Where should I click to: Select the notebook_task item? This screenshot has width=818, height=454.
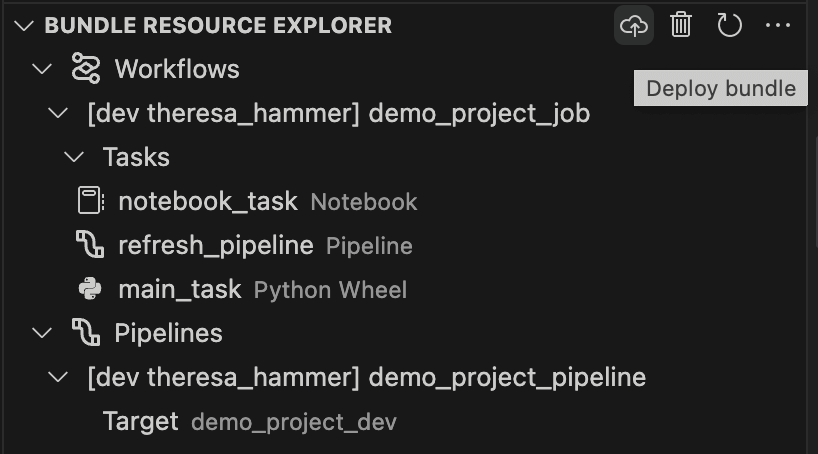point(208,201)
